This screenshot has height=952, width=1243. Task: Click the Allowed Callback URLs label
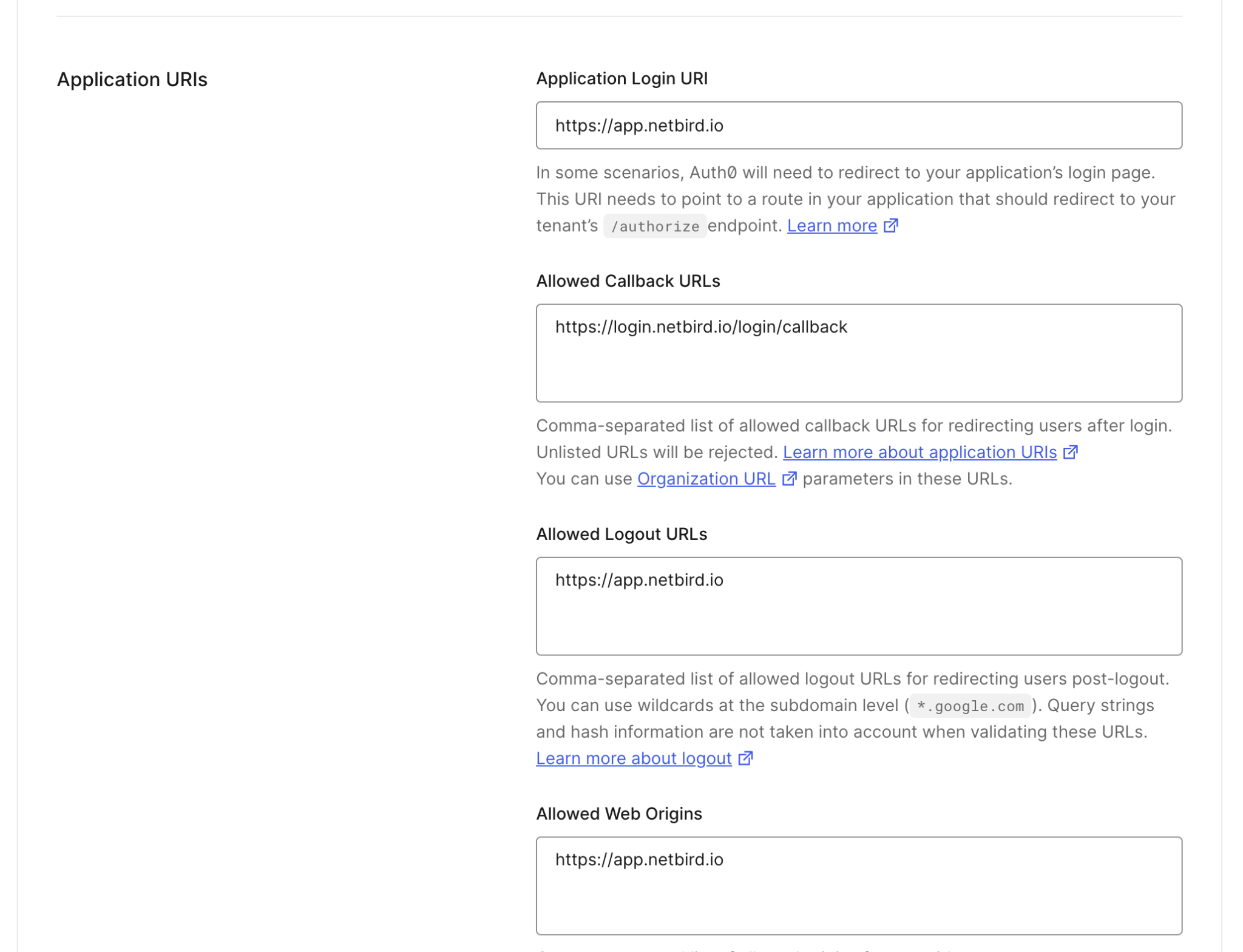click(628, 280)
